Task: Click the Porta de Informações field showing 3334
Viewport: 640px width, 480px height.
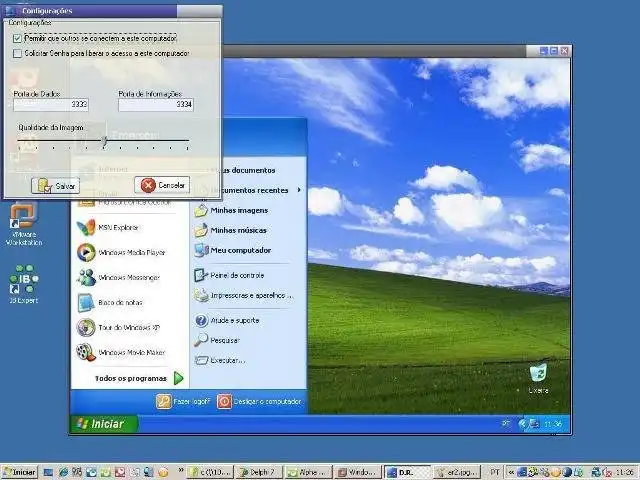Action: pyautogui.click(x=156, y=104)
